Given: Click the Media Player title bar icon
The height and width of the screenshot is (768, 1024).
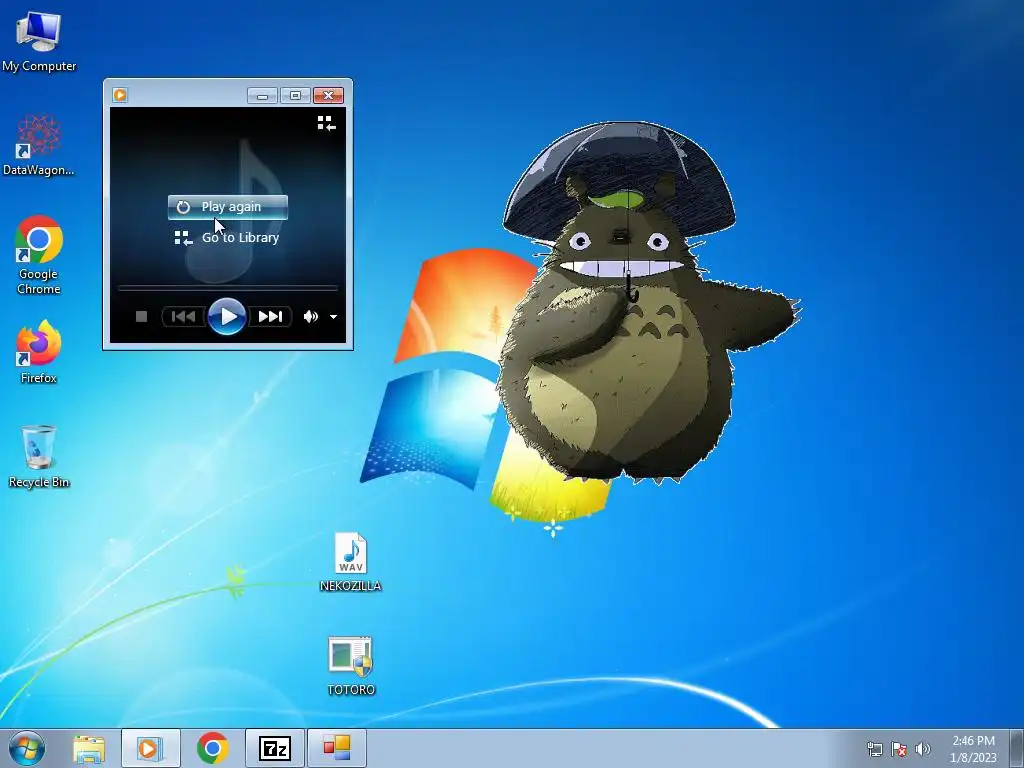Looking at the screenshot, I should (120, 95).
